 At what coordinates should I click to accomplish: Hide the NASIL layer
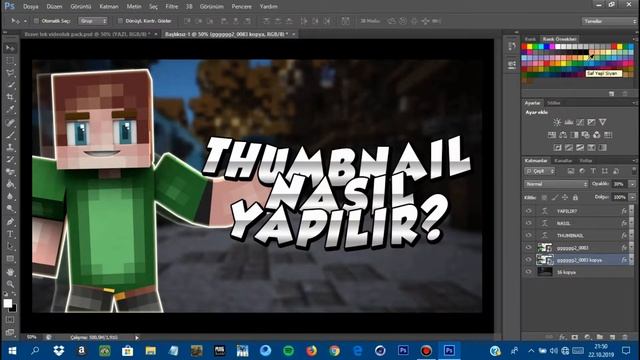coord(529,223)
